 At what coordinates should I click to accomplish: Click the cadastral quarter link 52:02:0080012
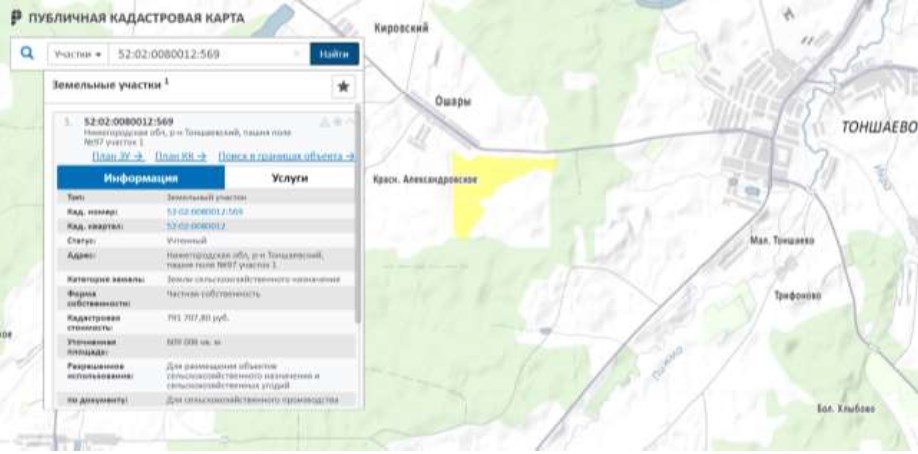tap(196, 227)
